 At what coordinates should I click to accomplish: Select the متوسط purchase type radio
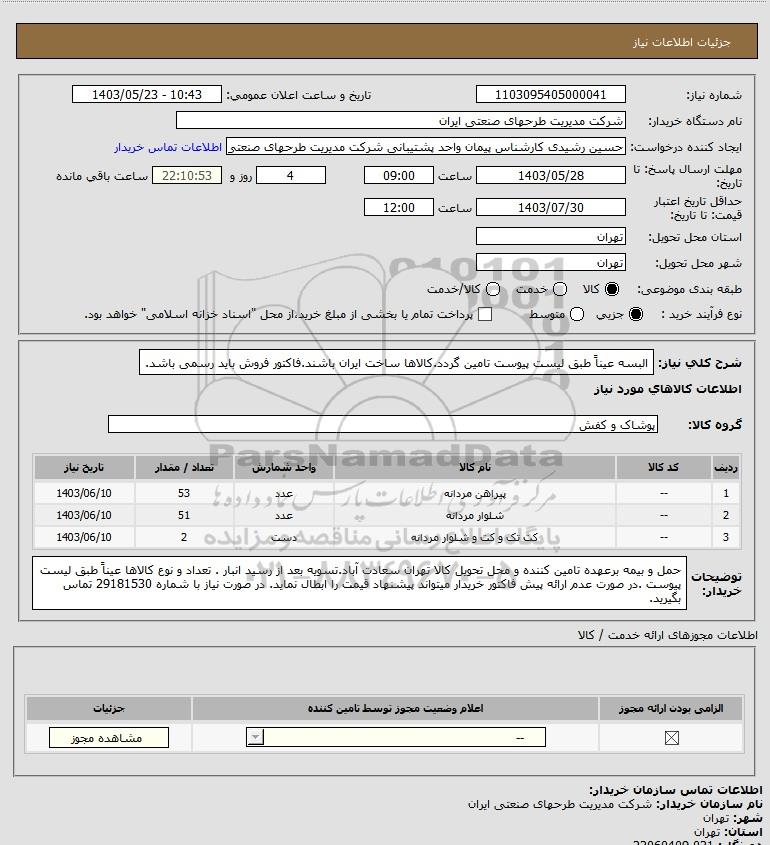click(x=577, y=314)
